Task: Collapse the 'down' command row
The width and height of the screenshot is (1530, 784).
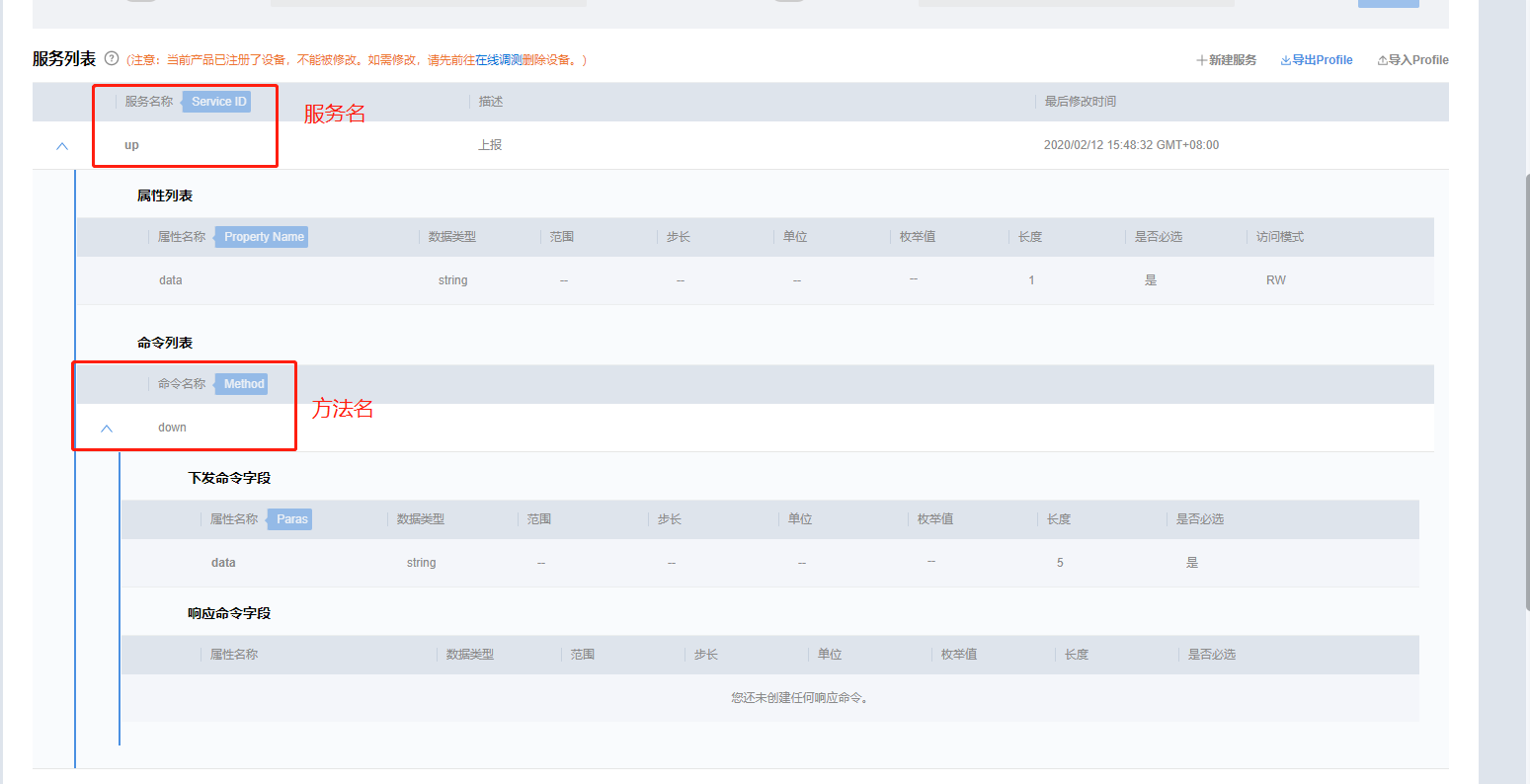Action: pos(107,429)
